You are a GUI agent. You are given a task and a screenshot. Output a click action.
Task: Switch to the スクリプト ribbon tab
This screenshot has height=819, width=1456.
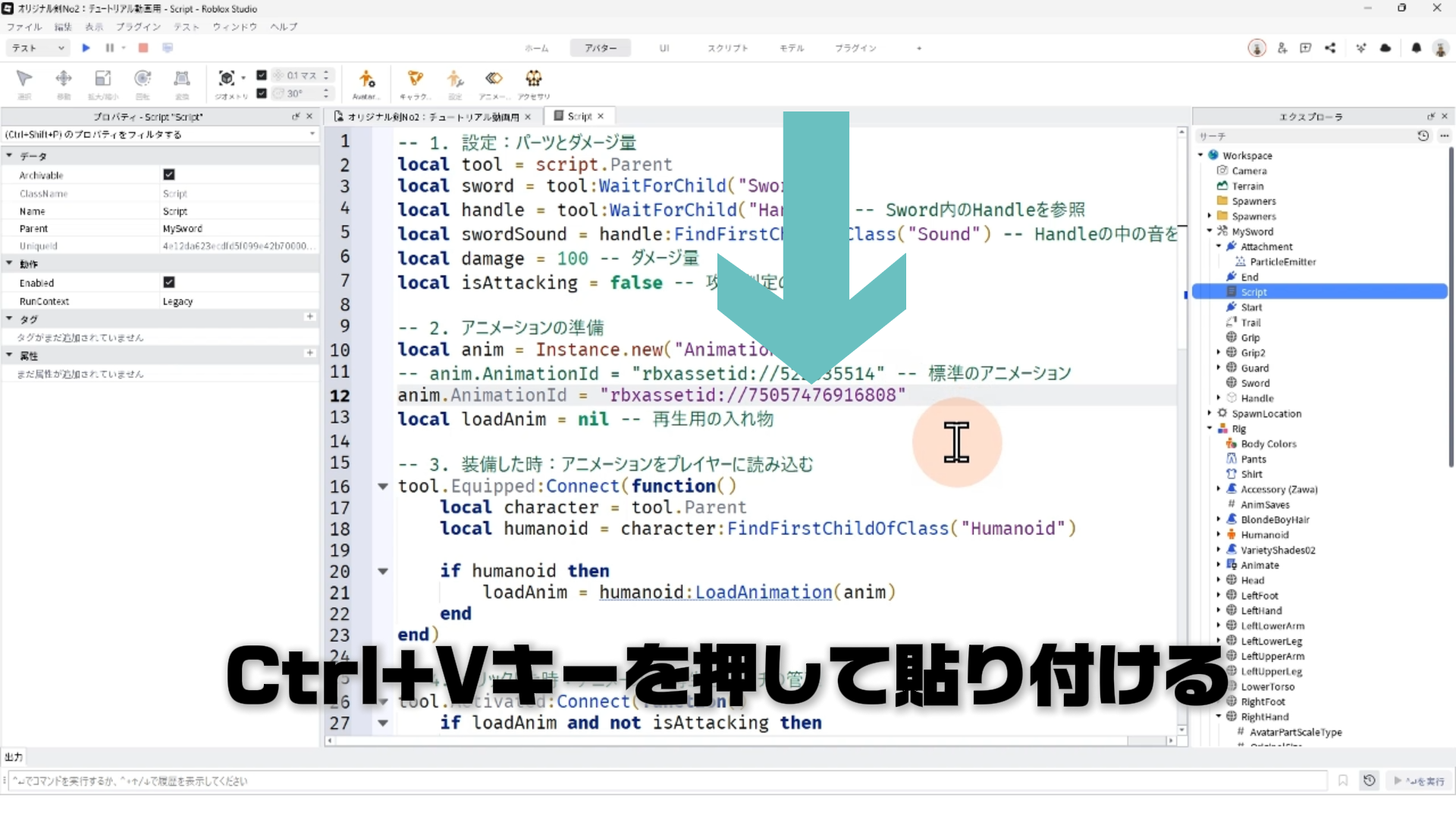point(727,48)
